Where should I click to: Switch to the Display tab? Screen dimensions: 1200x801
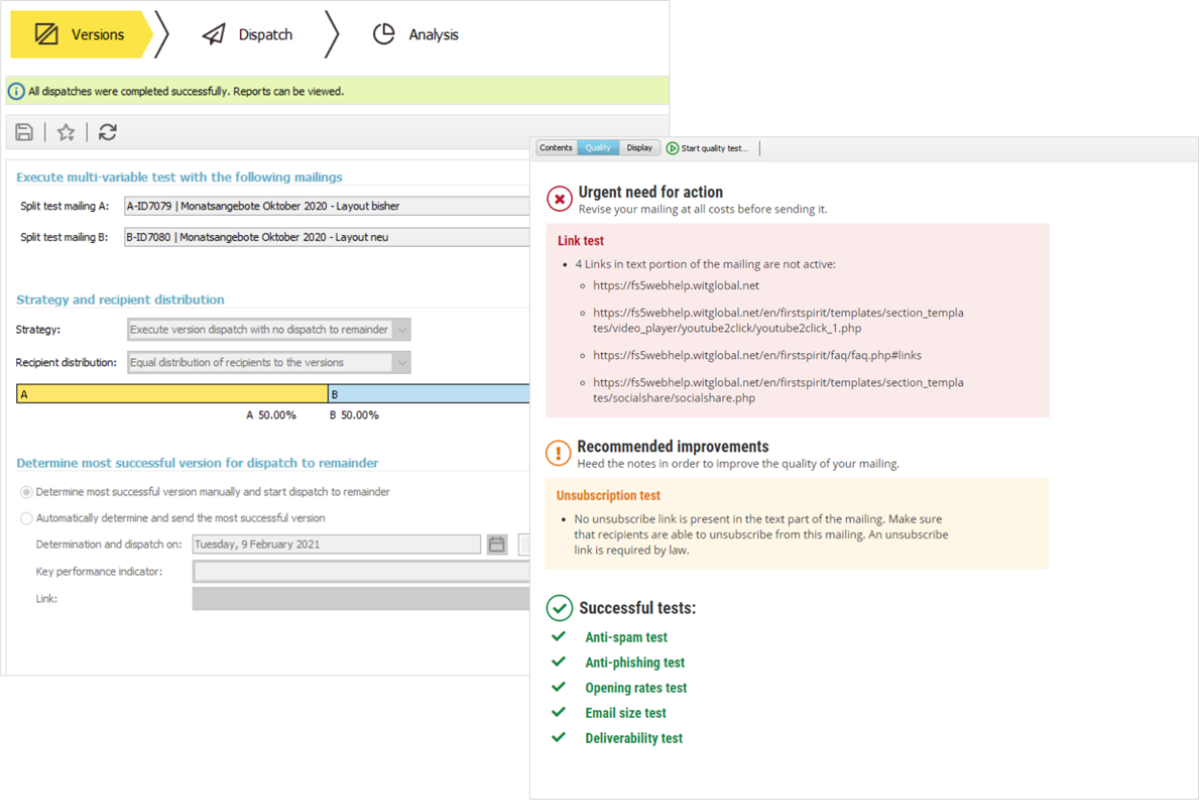[639, 147]
